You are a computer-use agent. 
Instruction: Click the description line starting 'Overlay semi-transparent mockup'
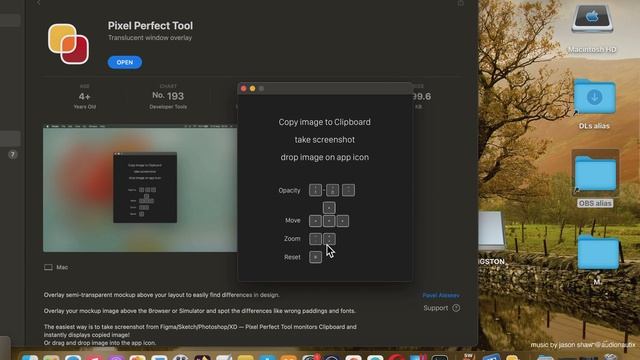[162, 295]
